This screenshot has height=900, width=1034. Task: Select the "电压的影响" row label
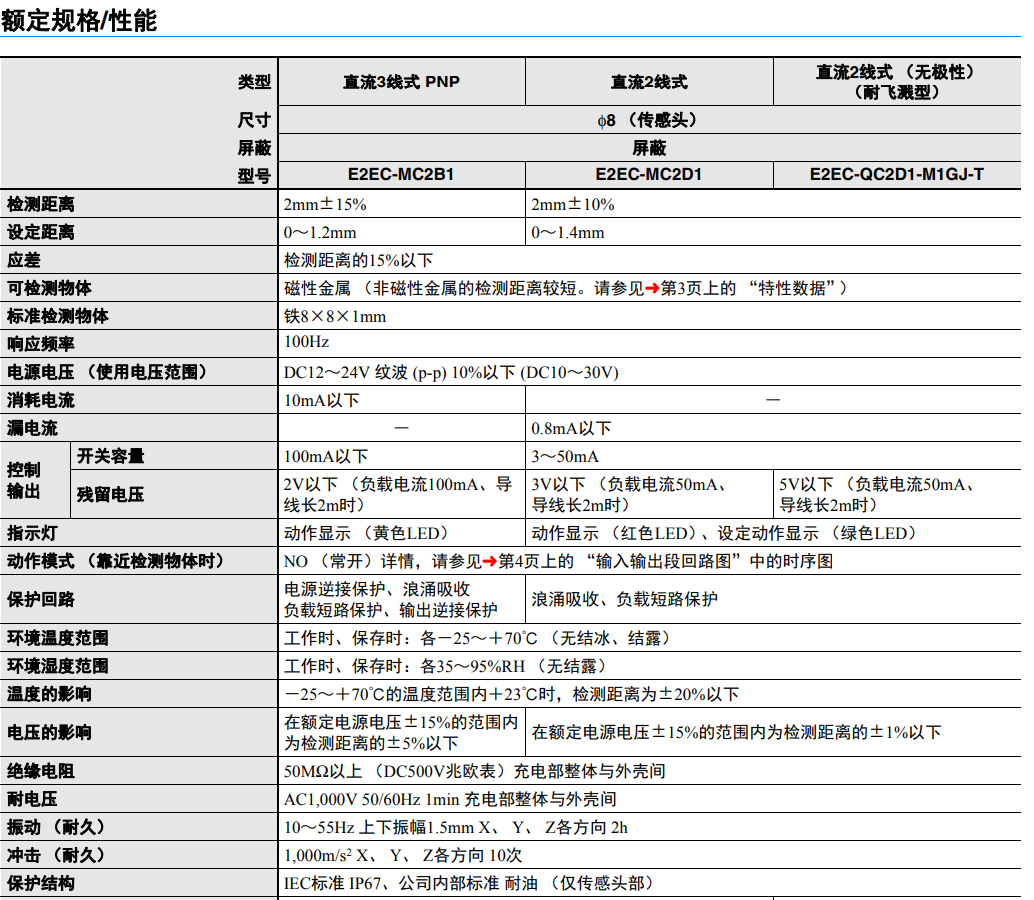(49, 733)
